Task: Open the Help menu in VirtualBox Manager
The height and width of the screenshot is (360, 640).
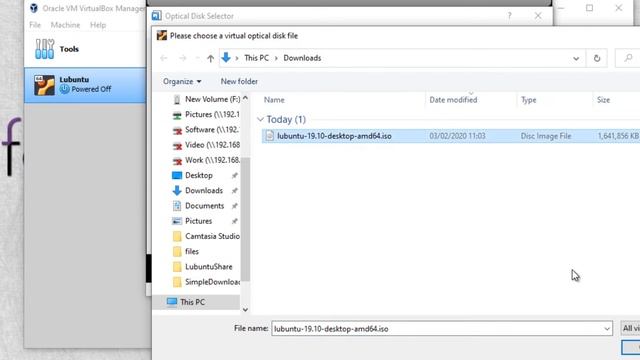Action: tap(98, 25)
